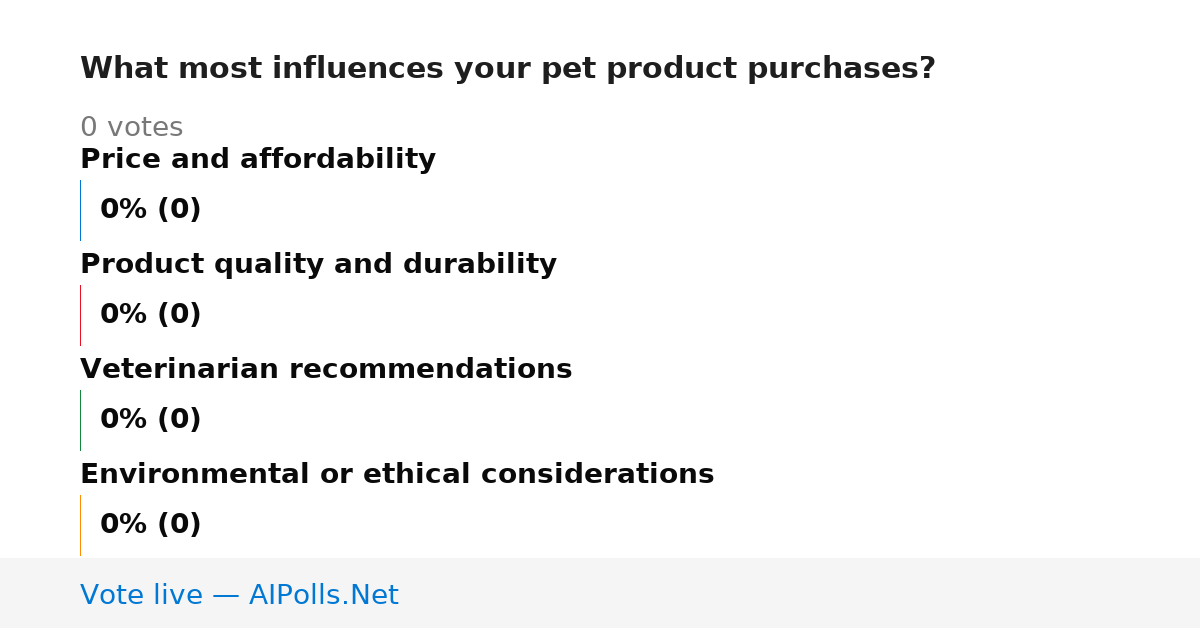Click the blue bar under Price and affordability
The width and height of the screenshot is (1200, 628).
tap(80, 210)
